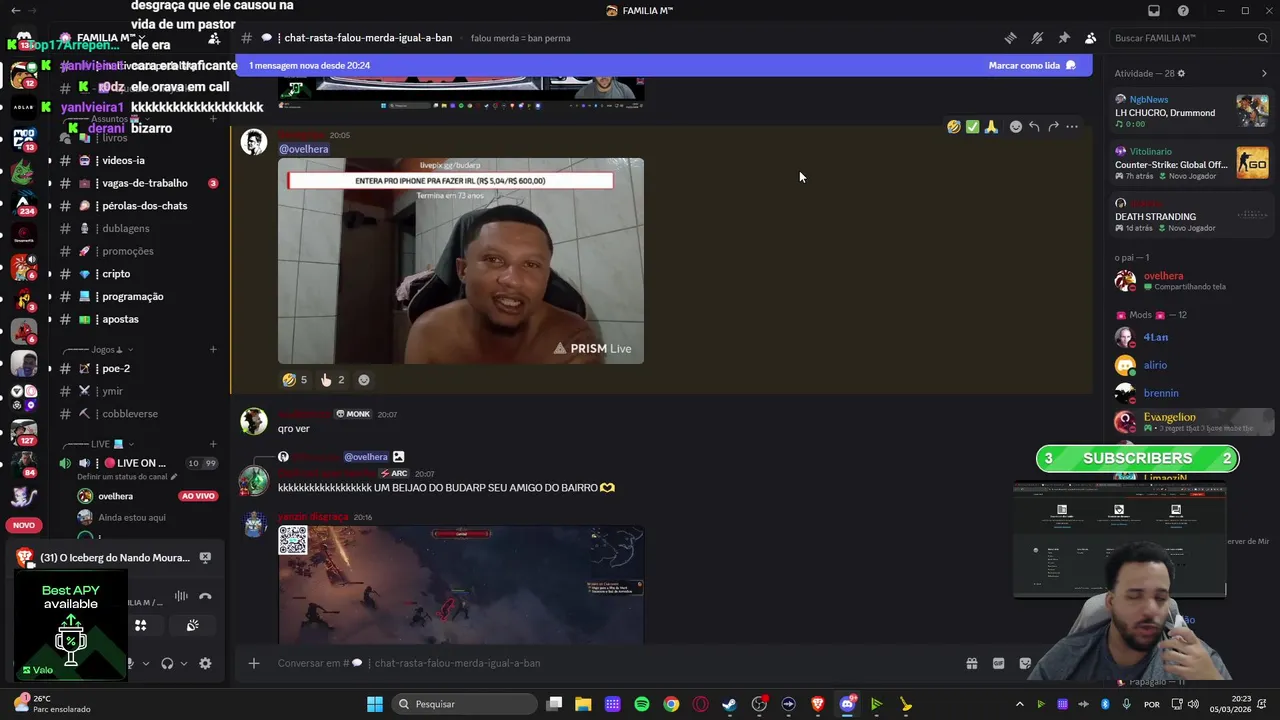The image size is (1280, 720).
Task: Click Marcar como lida button
Action: pos(1032,65)
